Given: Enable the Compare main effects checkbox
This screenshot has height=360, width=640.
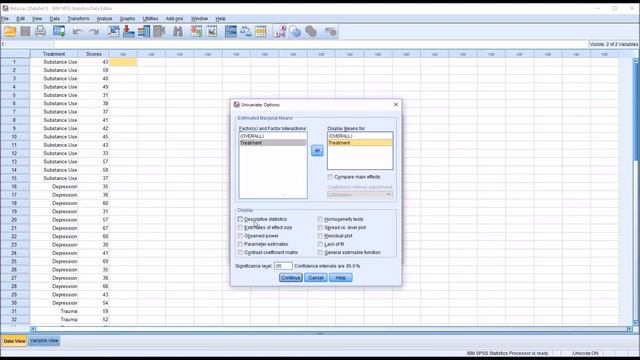Looking at the screenshot, I should [x=330, y=177].
